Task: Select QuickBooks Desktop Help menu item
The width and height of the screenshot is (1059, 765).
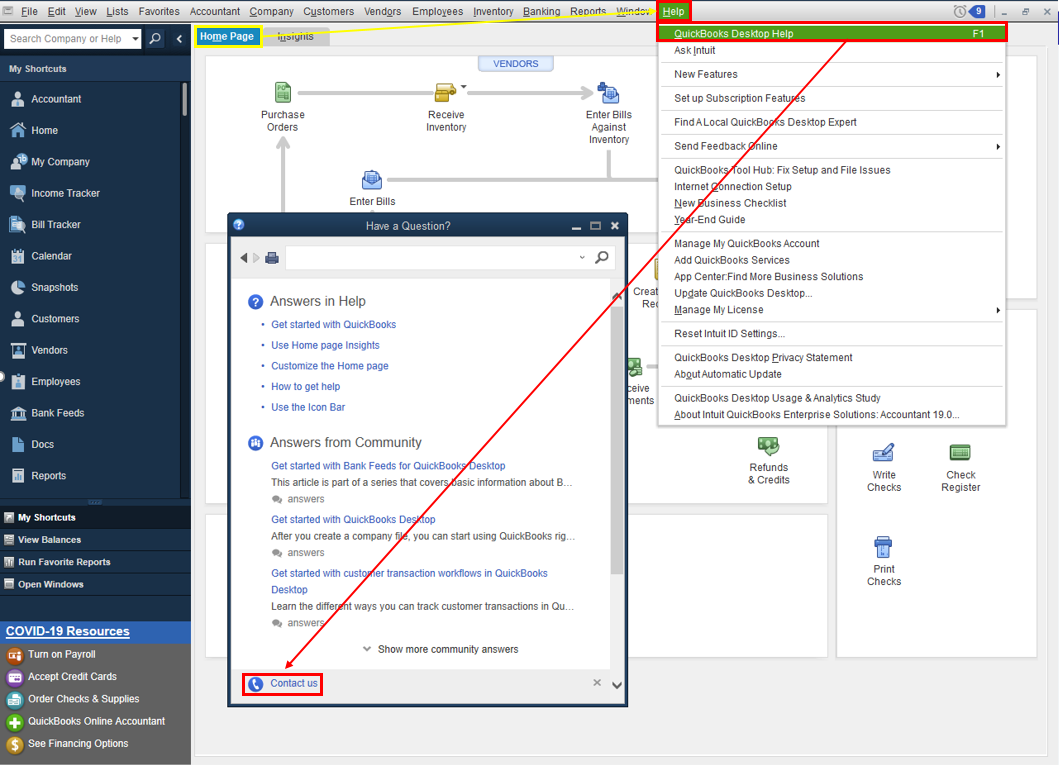Action: pos(832,33)
